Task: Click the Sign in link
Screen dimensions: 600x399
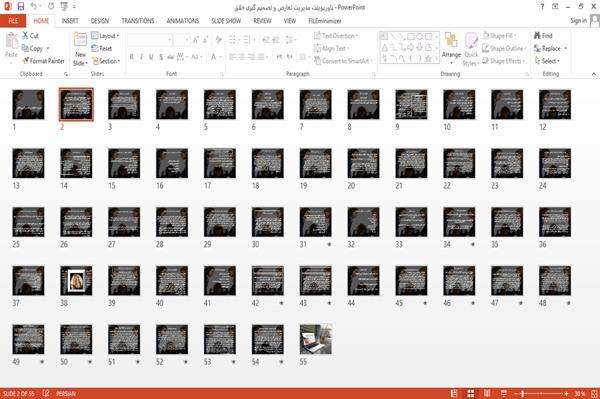Action: point(578,21)
